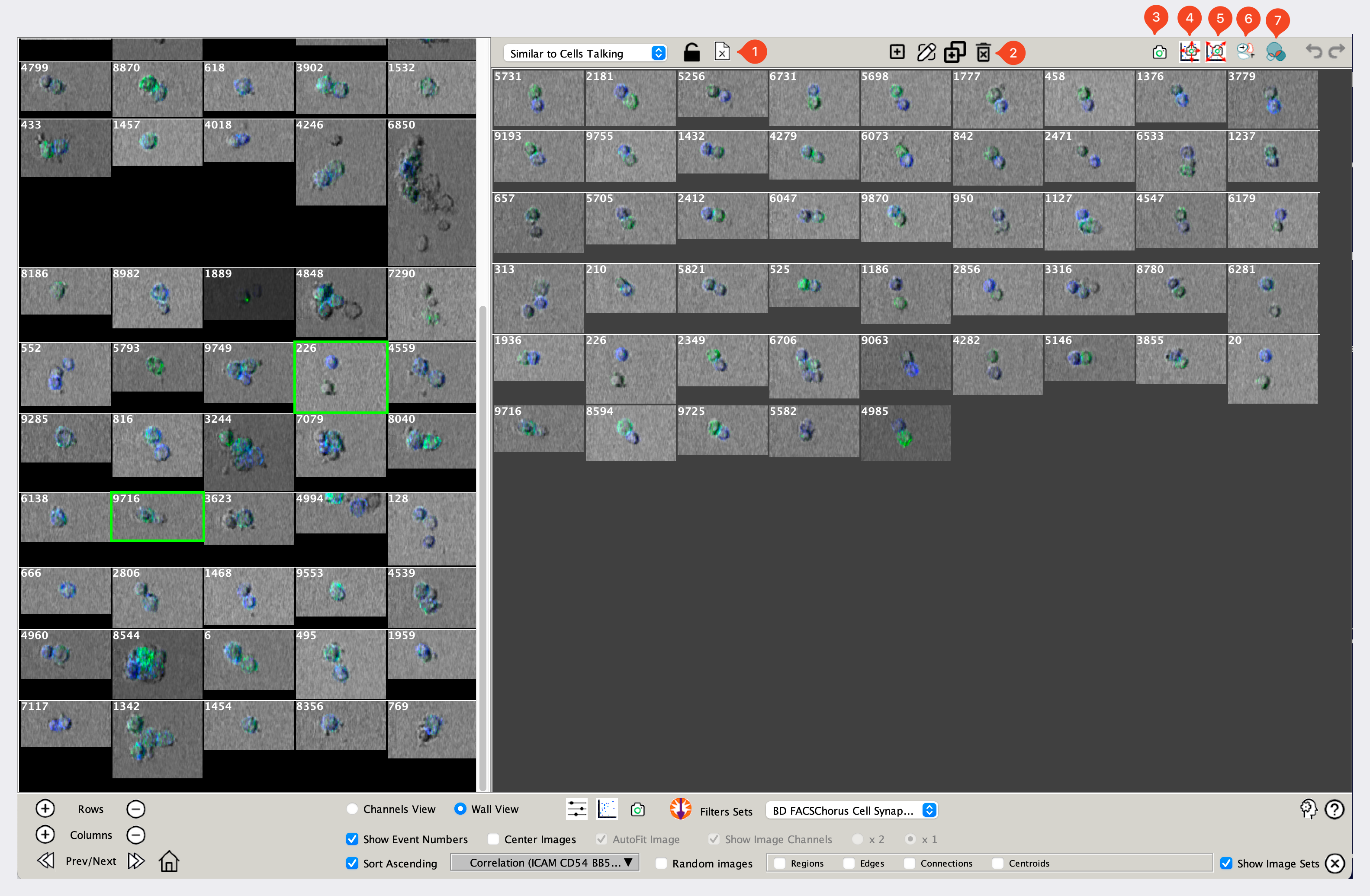
Task: Select event 20 thumbnail in image set
Action: point(1272,369)
